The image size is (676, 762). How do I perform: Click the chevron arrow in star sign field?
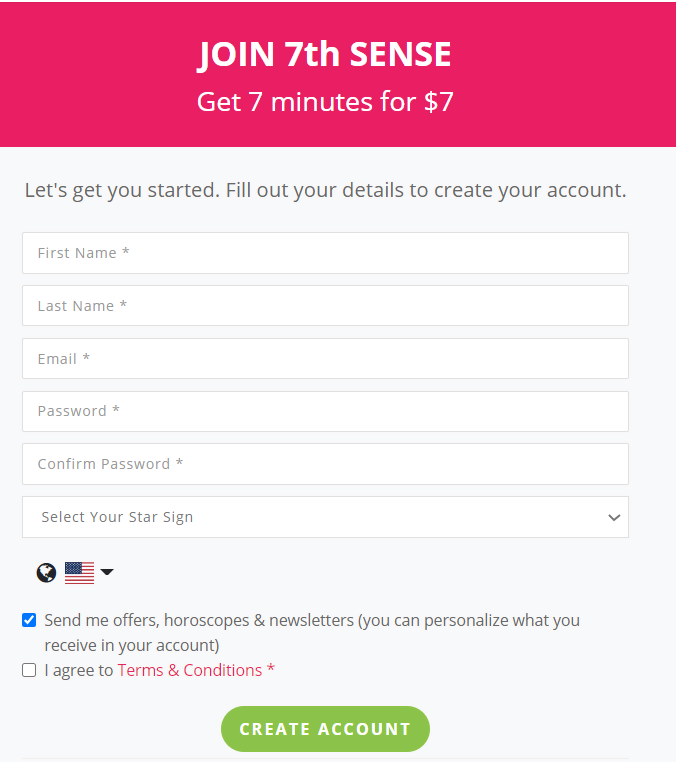[x=614, y=518]
